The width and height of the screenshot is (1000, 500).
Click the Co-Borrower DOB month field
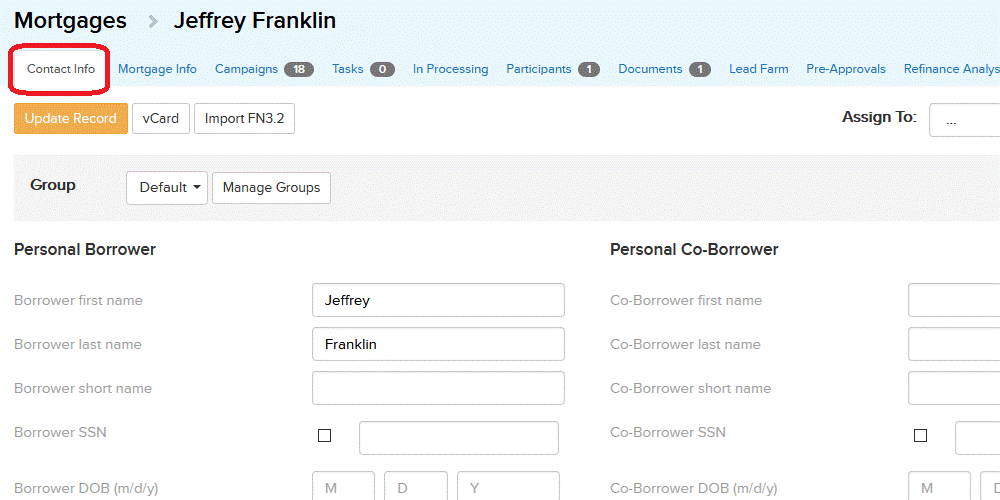click(939, 486)
